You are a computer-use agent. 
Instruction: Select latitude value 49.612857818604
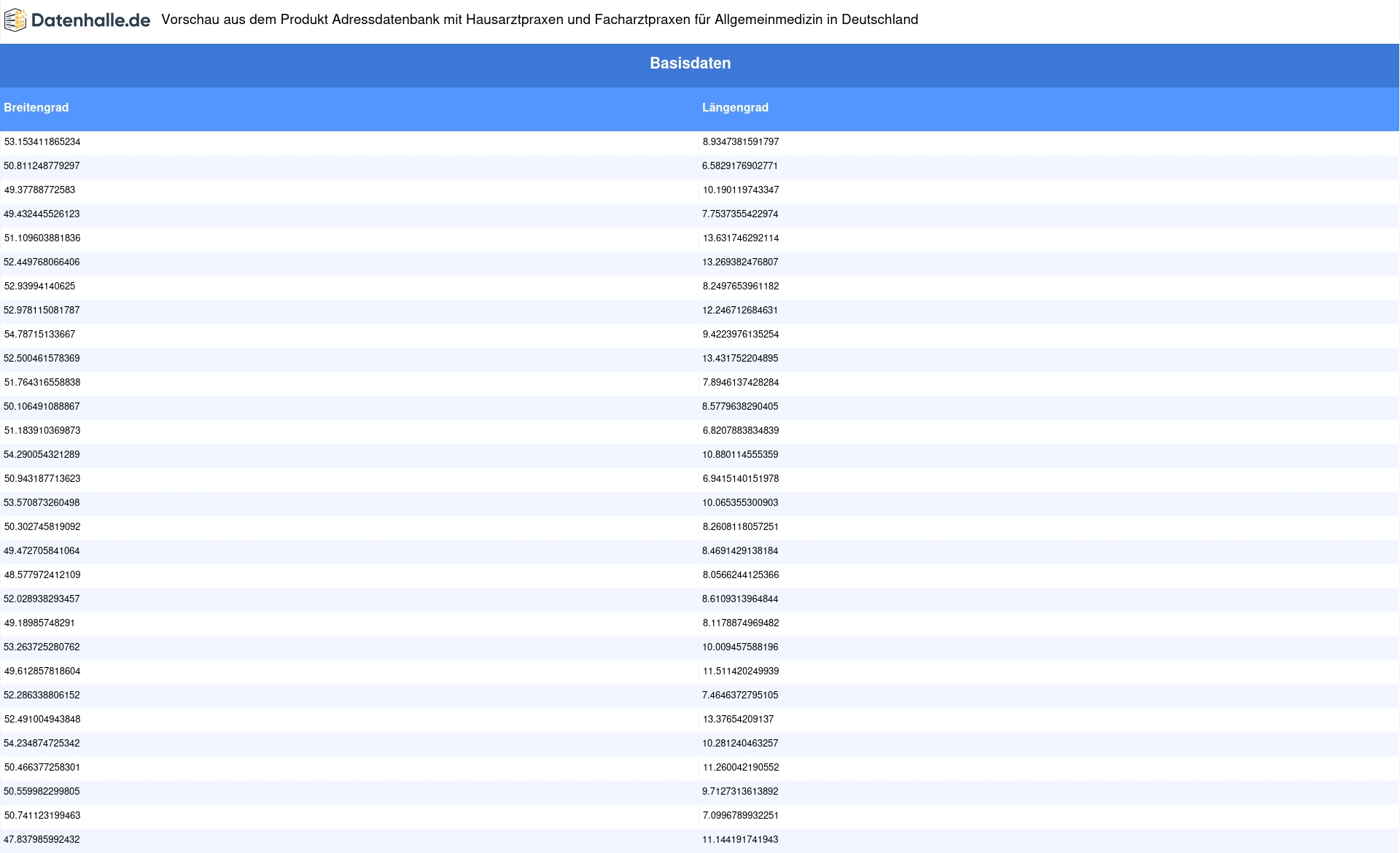42,671
